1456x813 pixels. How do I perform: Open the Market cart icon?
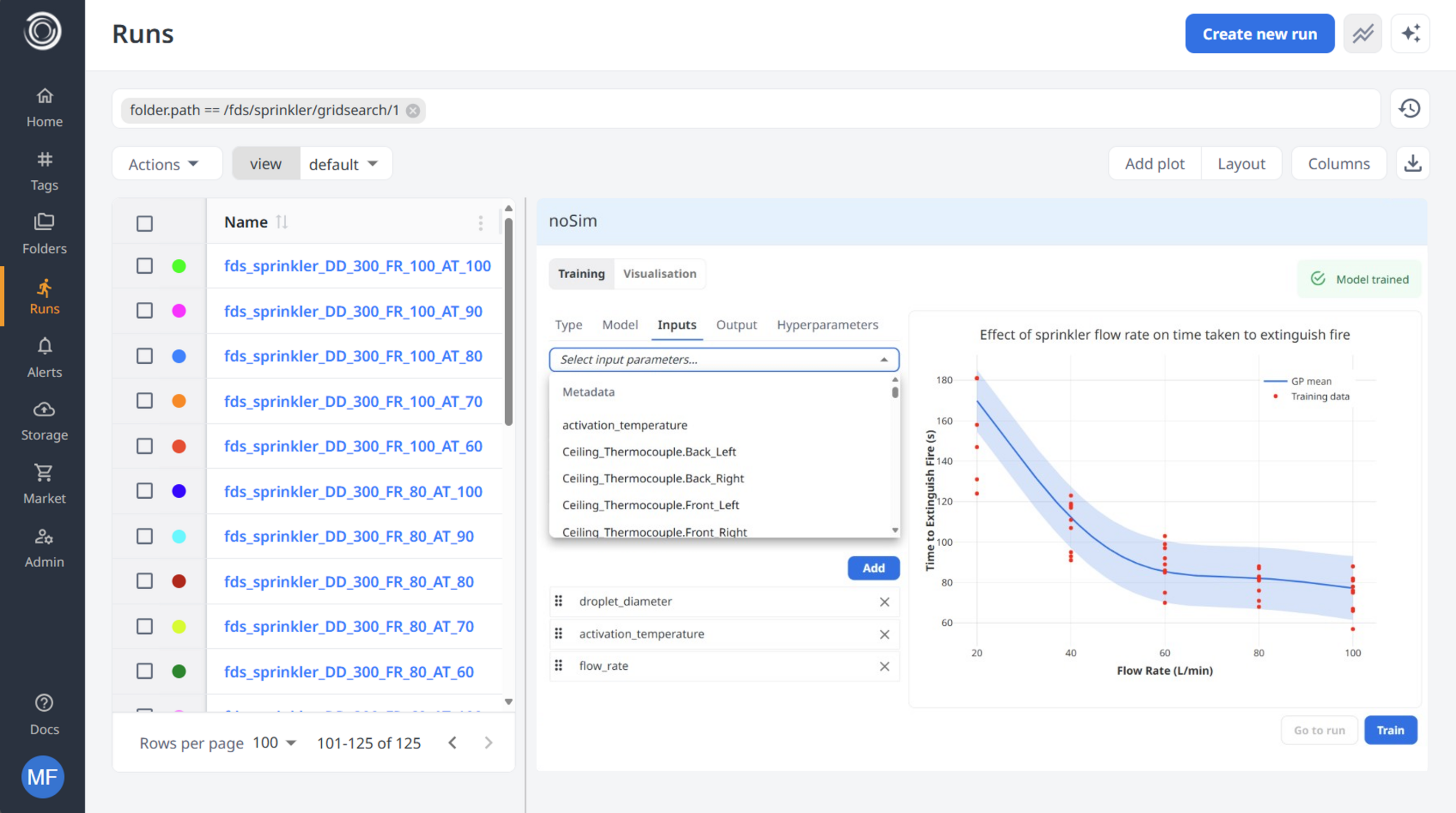[44, 472]
